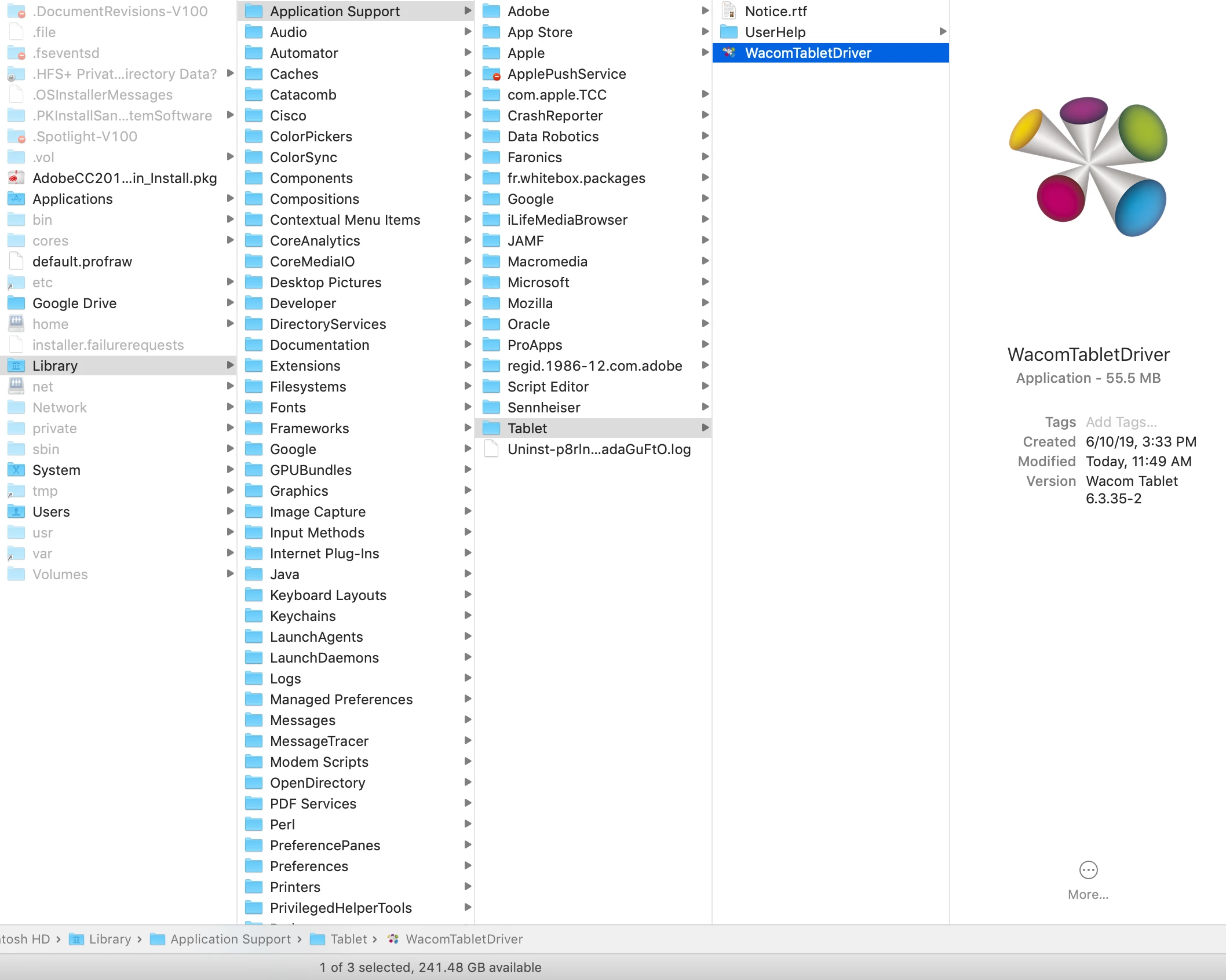
Task: Click the default.profraw file icon
Action: tap(16, 261)
